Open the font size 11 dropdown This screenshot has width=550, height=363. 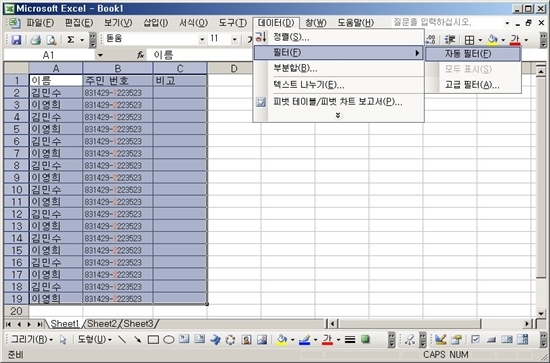234,40
